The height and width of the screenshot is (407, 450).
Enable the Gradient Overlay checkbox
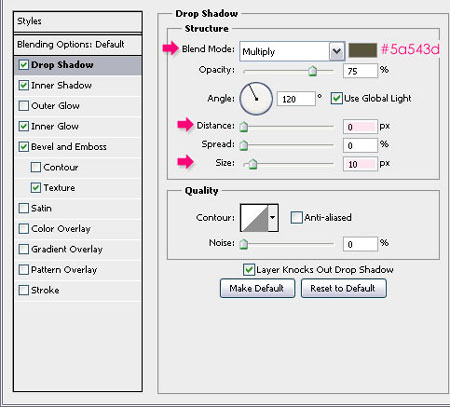click(x=24, y=249)
